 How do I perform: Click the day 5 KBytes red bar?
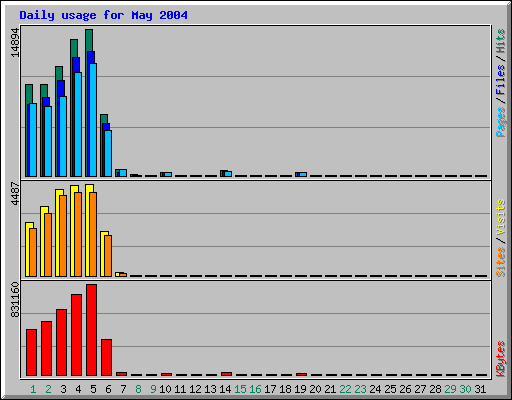click(91, 330)
